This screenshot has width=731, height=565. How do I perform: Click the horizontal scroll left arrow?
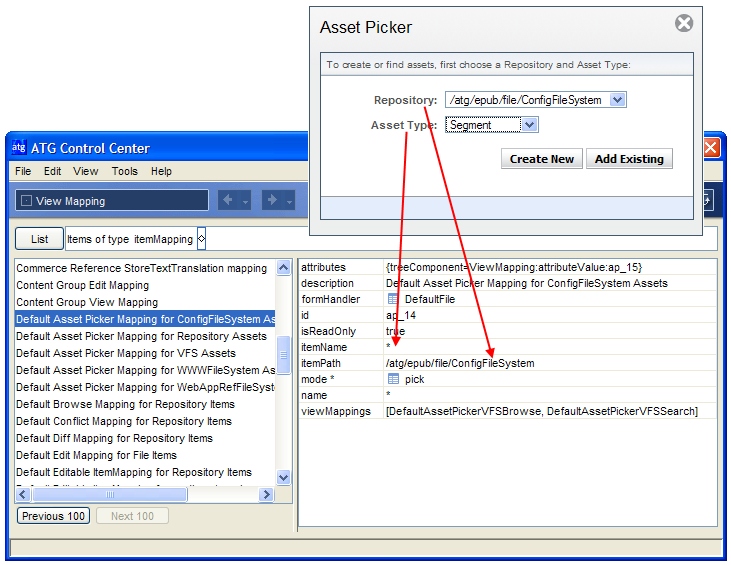tap(23, 495)
